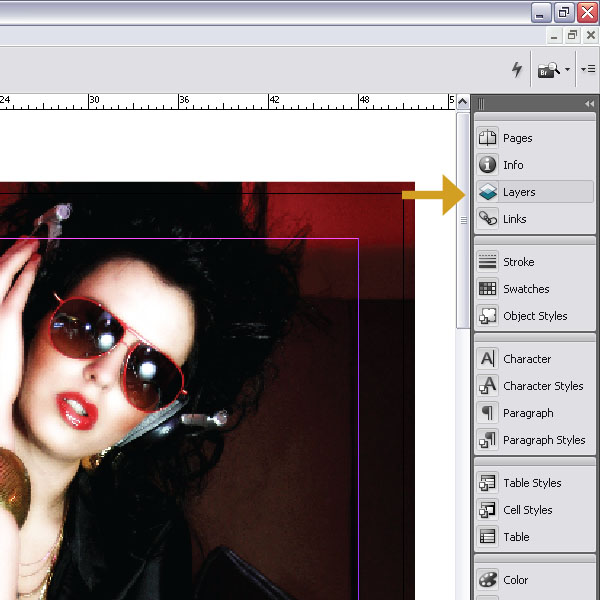The height and width of the screenshot is (600, 600).
Task: Select the Stroke label
Action: click(x=518, y=262)
